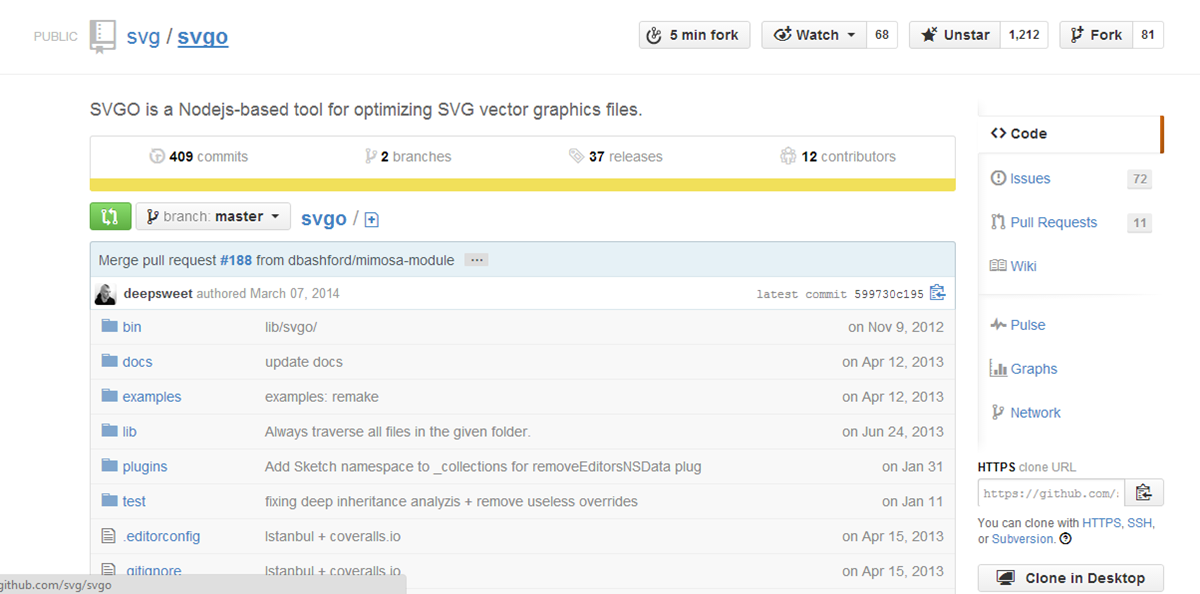Click the 72 issues counter badge
The height and width of the screenshot is (594, 1200).
click(x=1139, y=179)
